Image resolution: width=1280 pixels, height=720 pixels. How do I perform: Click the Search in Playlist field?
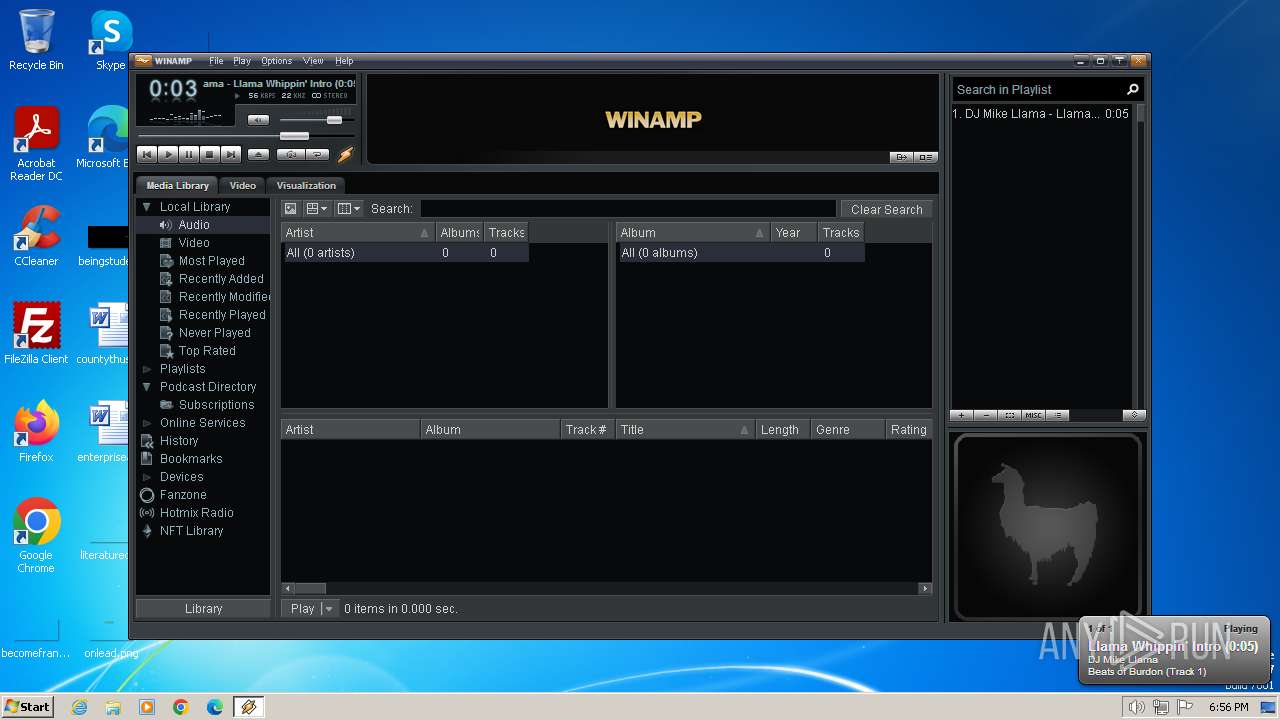pos(1038,89)
